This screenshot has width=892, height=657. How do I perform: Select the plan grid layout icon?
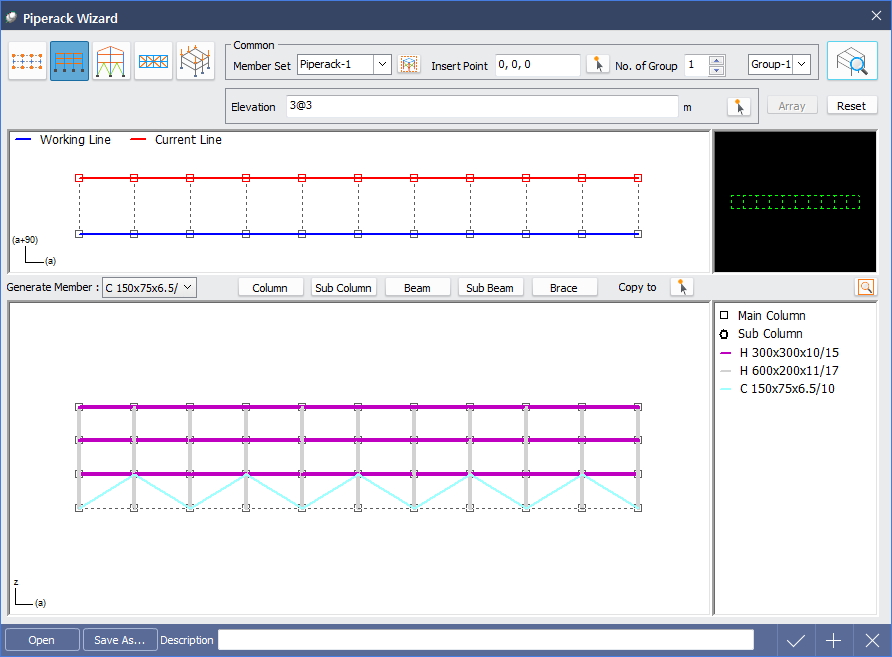27,61
